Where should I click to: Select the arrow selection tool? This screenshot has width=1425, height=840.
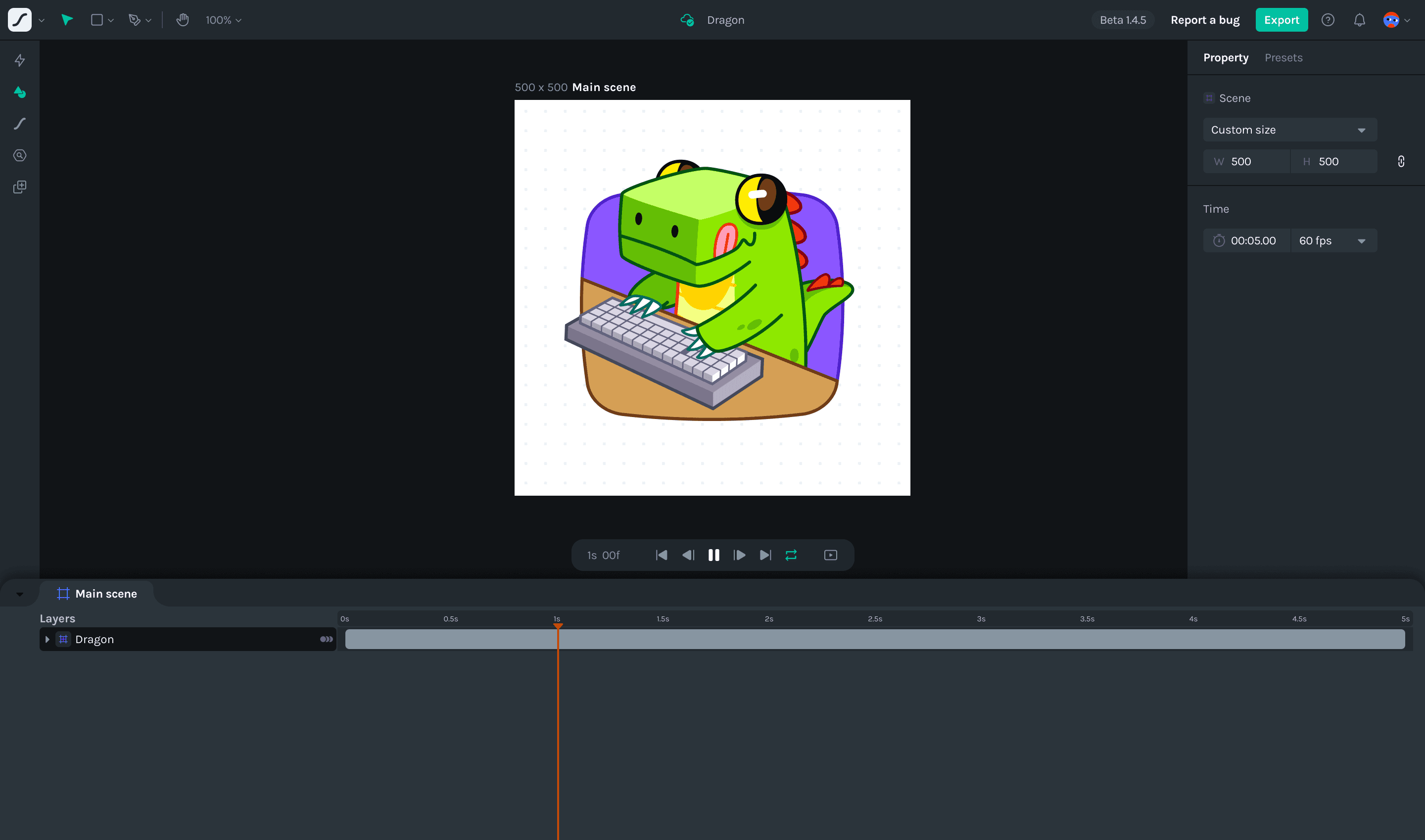tap(67, 20)
